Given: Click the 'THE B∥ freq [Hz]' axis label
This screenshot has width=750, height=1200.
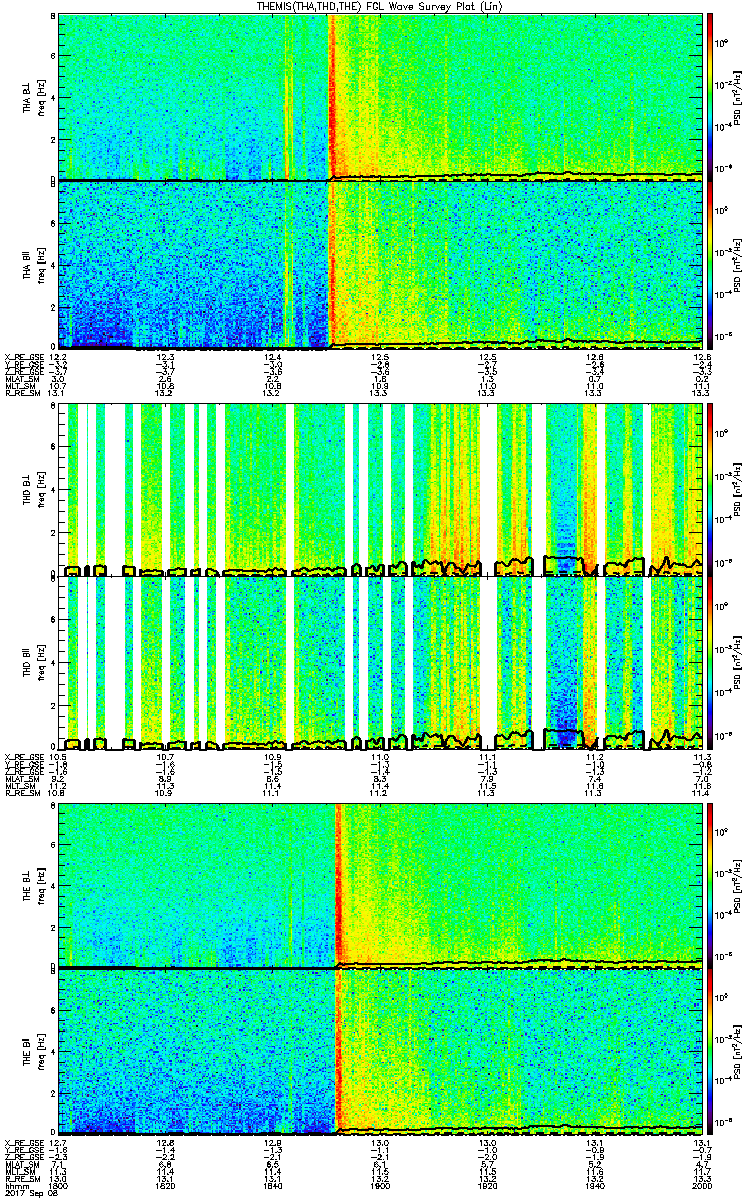Looking at the screenshot, I should click(32, 1051).
